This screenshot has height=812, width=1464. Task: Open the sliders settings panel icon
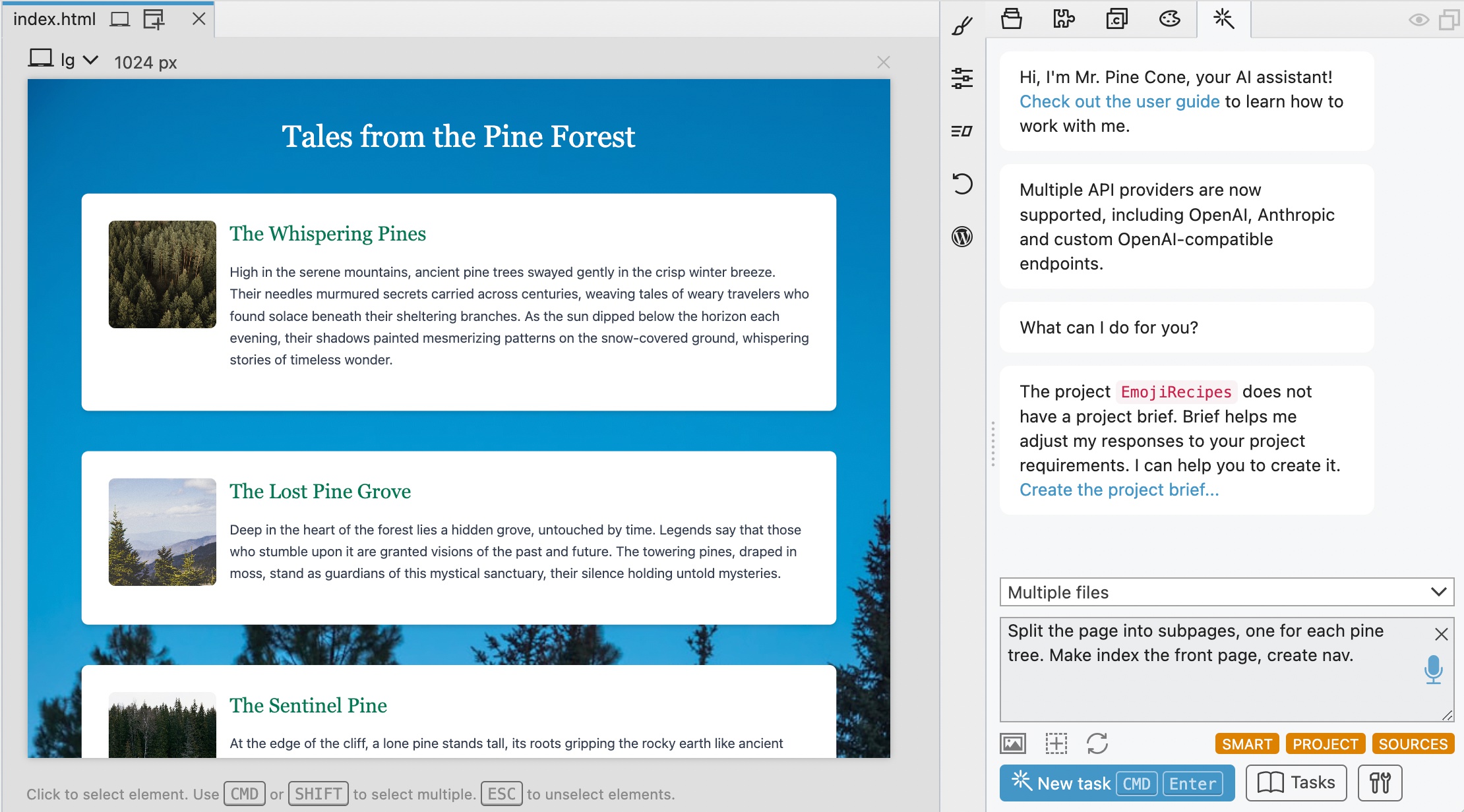(962, 78)
